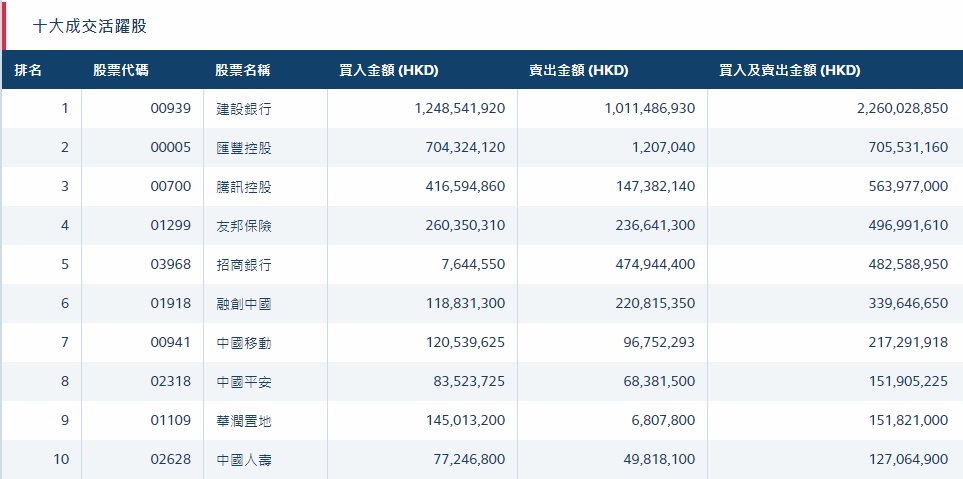Viewport: 963px width, 479px height.
Task: Click rank number 5
Action: point(65,264)
